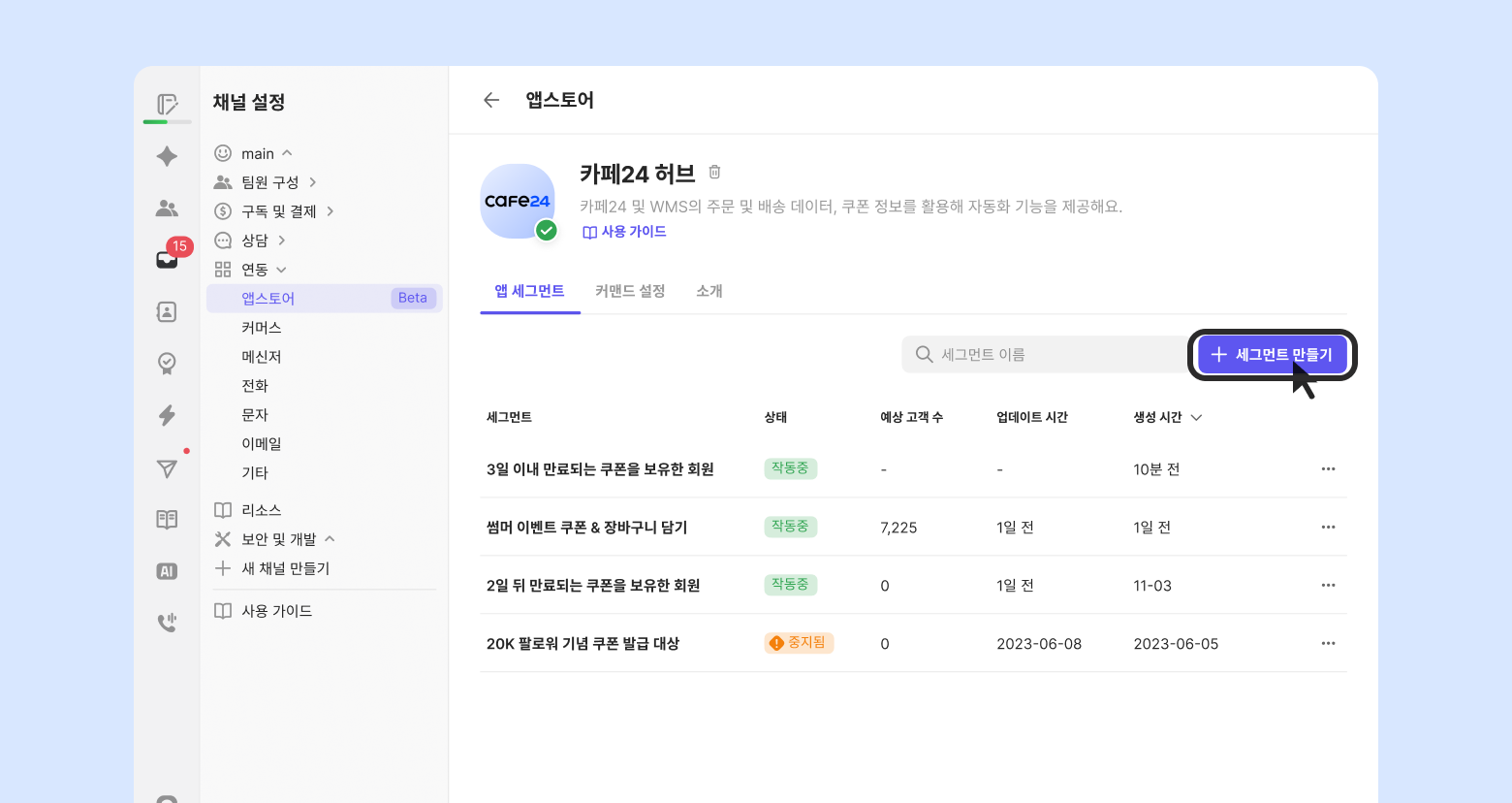Open the sparkle star icon in sidebar
Image resolution: width=1512 pixels, height=803 pixels.
click(167, 156)
